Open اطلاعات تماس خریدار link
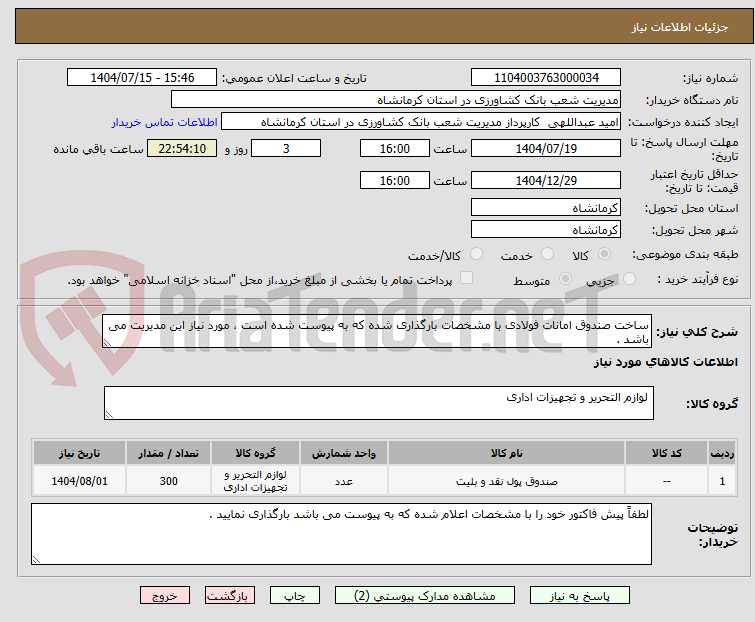 [x=165, y=122]
